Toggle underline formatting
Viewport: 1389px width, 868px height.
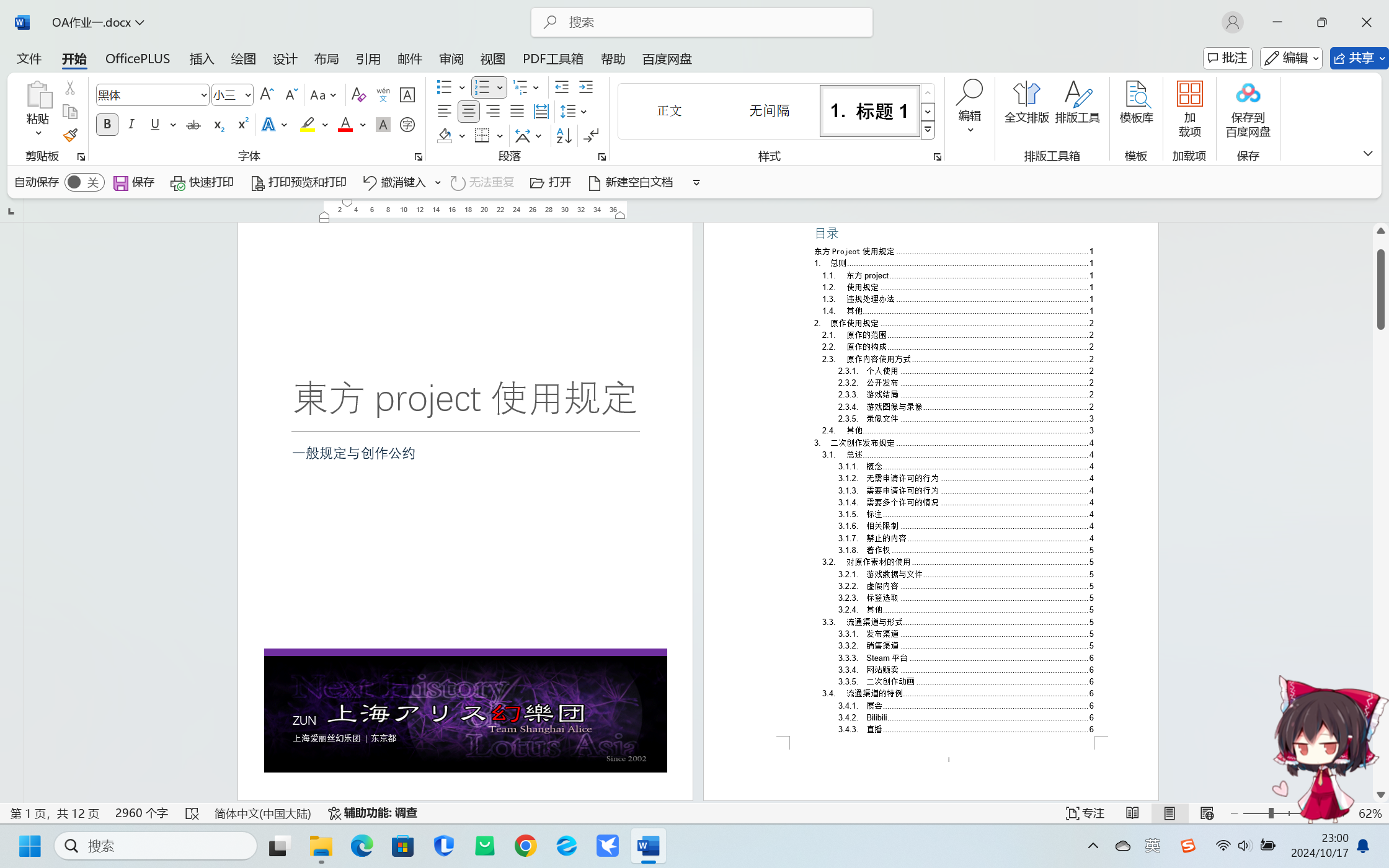[154, 124]
